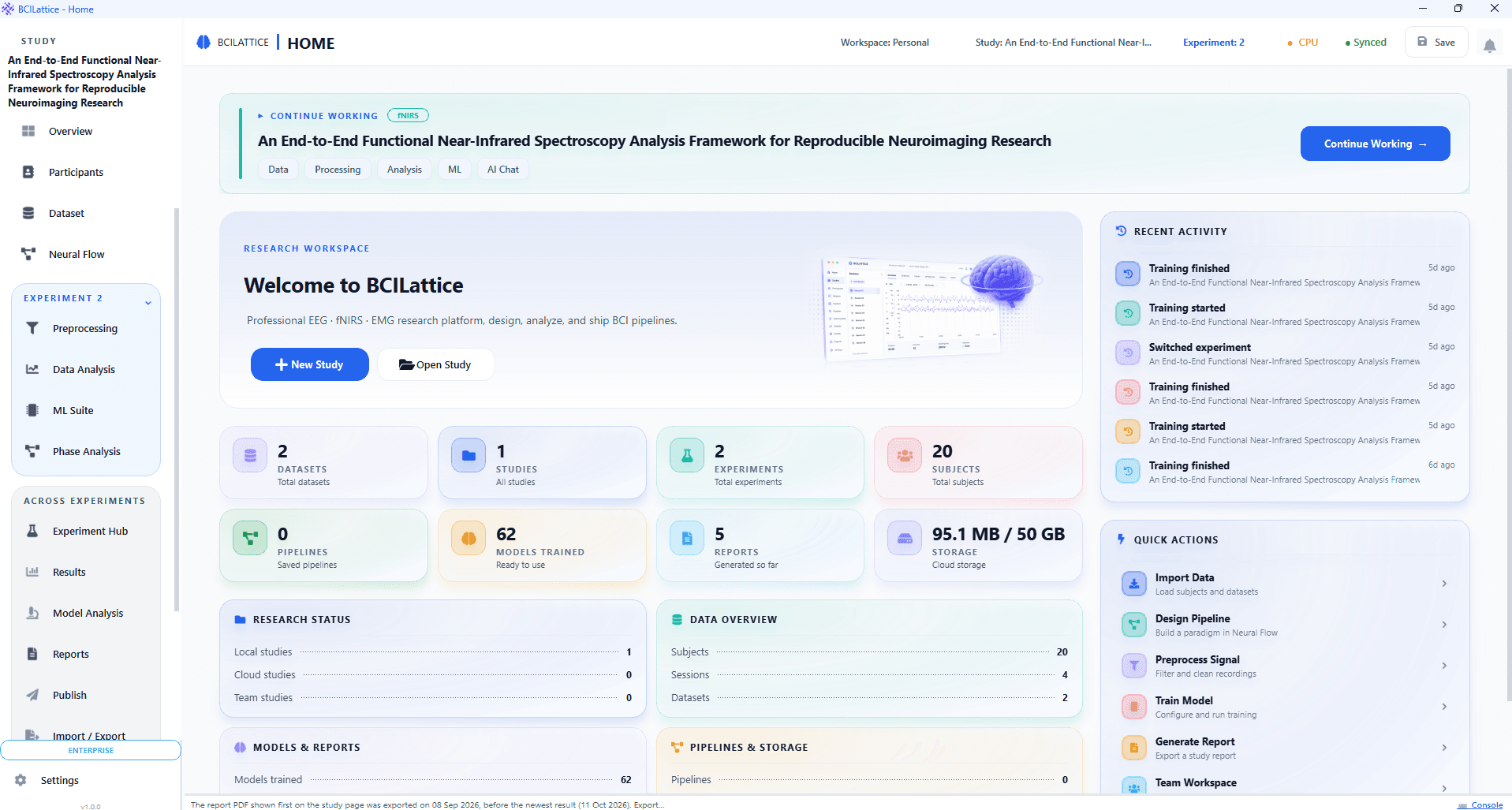Screen dimensions: 1512x810
Task: Click the Continue Working button
Action: 1375,144
